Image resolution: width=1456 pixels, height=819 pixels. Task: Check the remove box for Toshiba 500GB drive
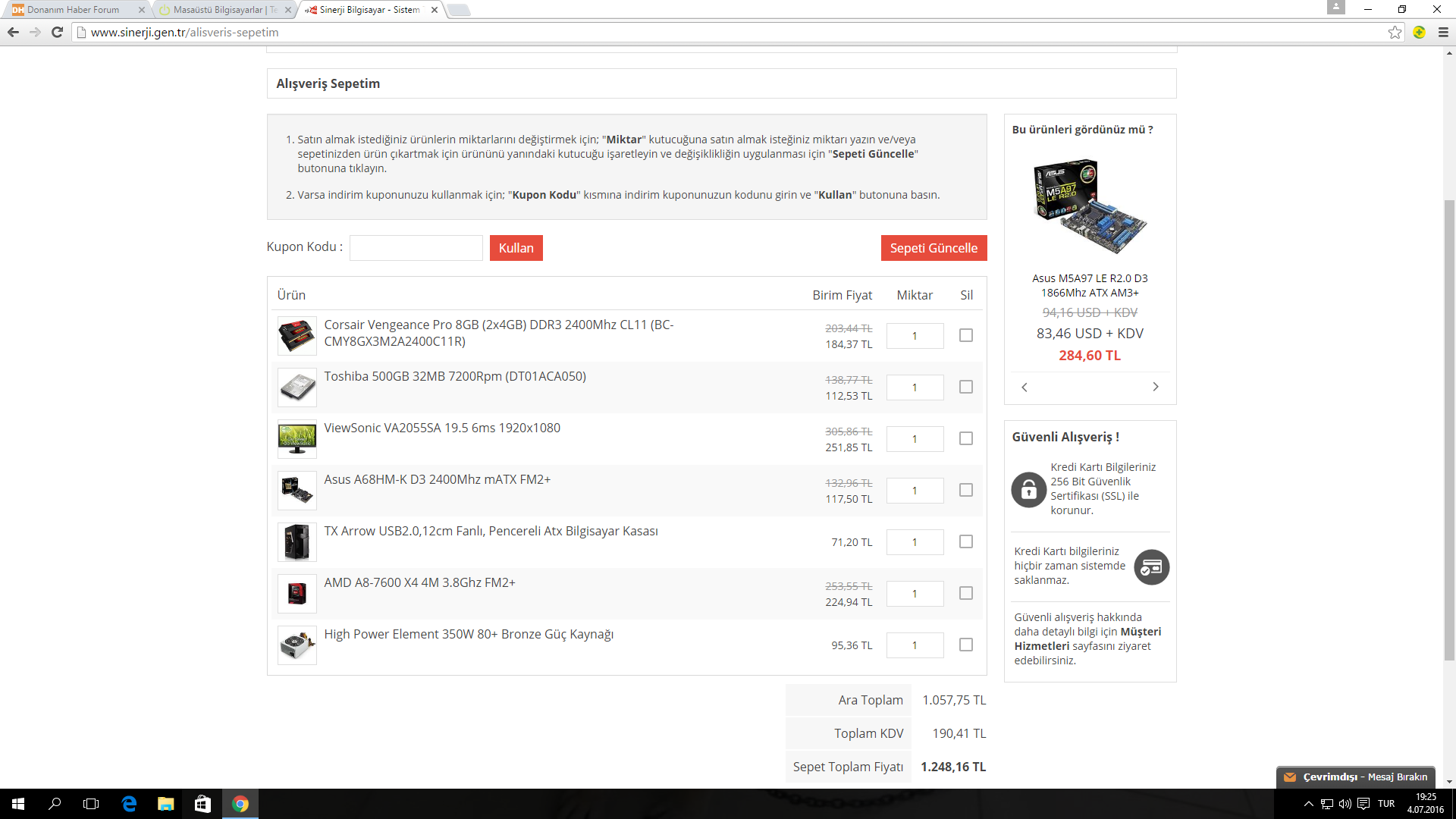coord(965,387)
